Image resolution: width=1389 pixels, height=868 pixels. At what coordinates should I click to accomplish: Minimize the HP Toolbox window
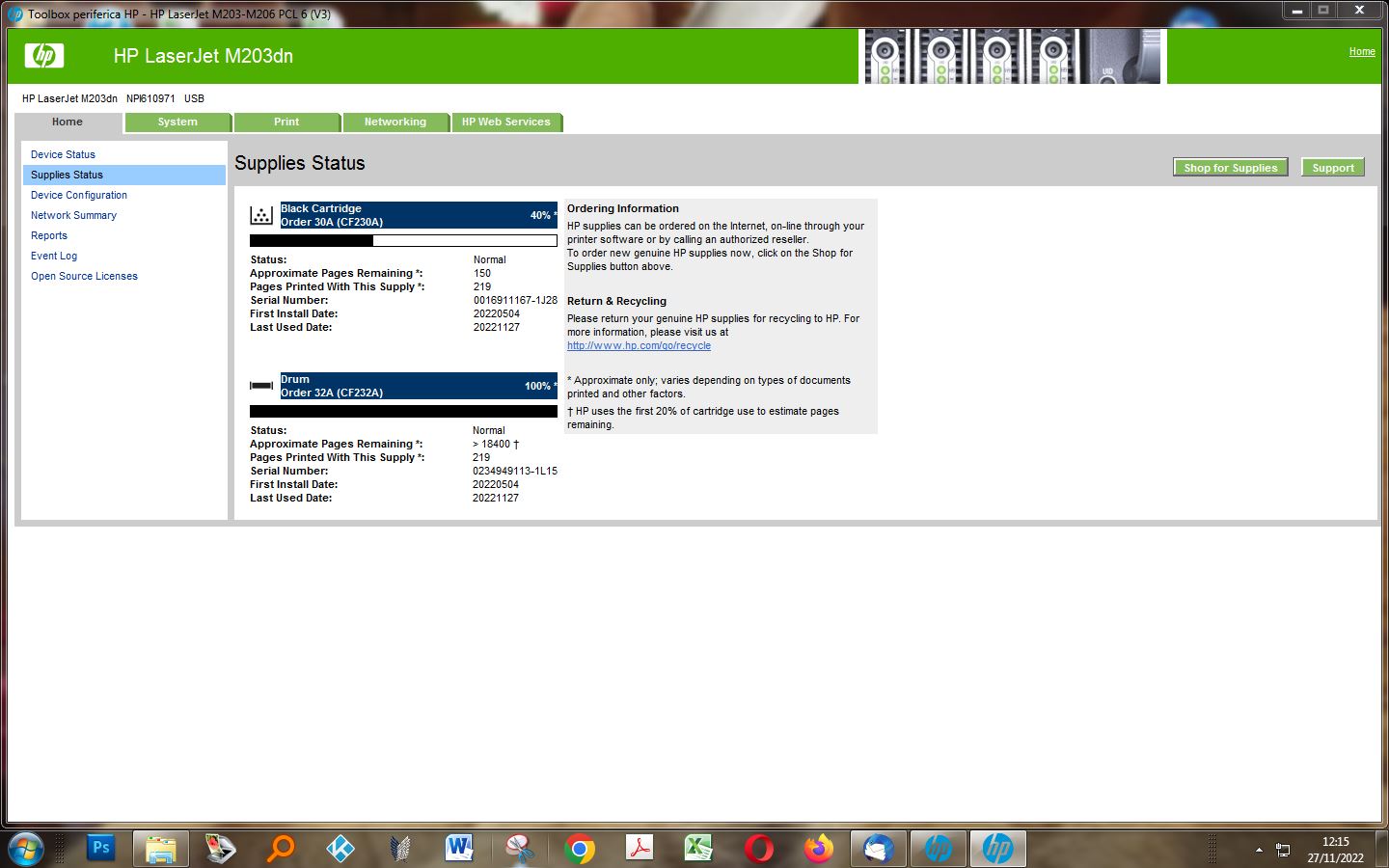[1297, 11]
